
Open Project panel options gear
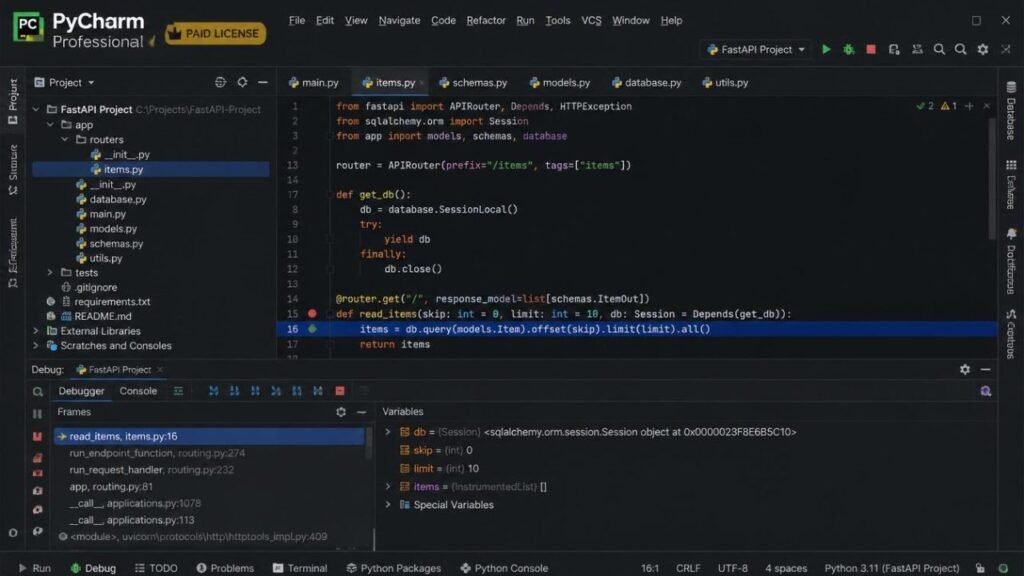coord(242,82)
